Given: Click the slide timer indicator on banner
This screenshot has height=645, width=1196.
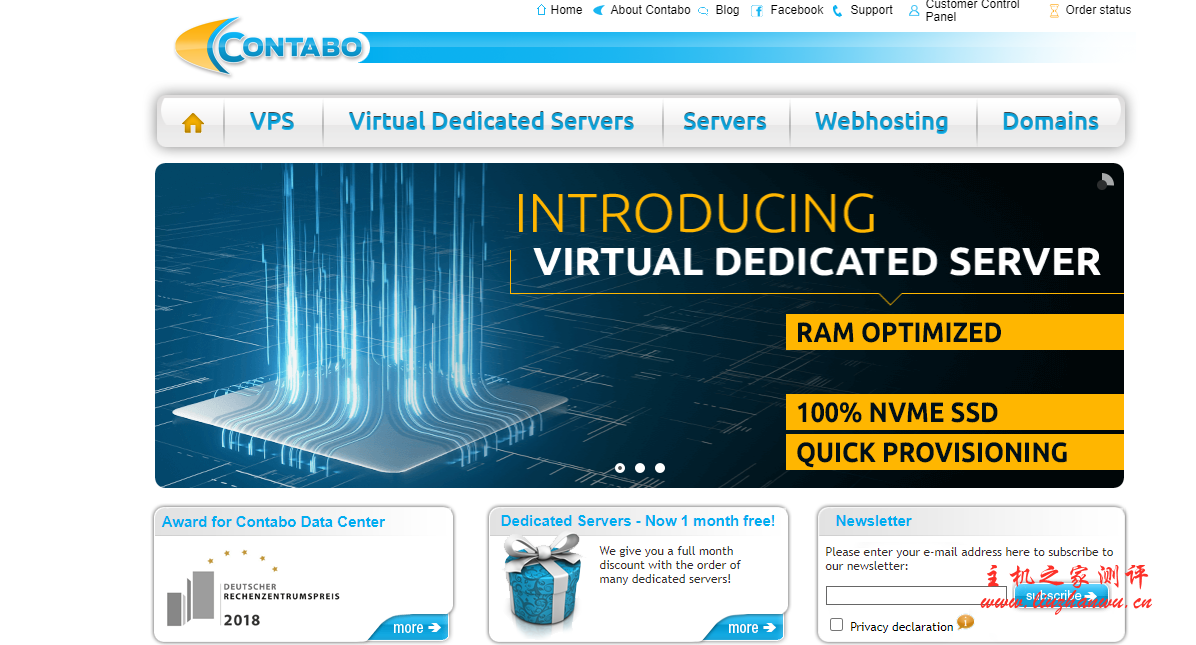Looking at the screenshot, I should [1105, 181].
